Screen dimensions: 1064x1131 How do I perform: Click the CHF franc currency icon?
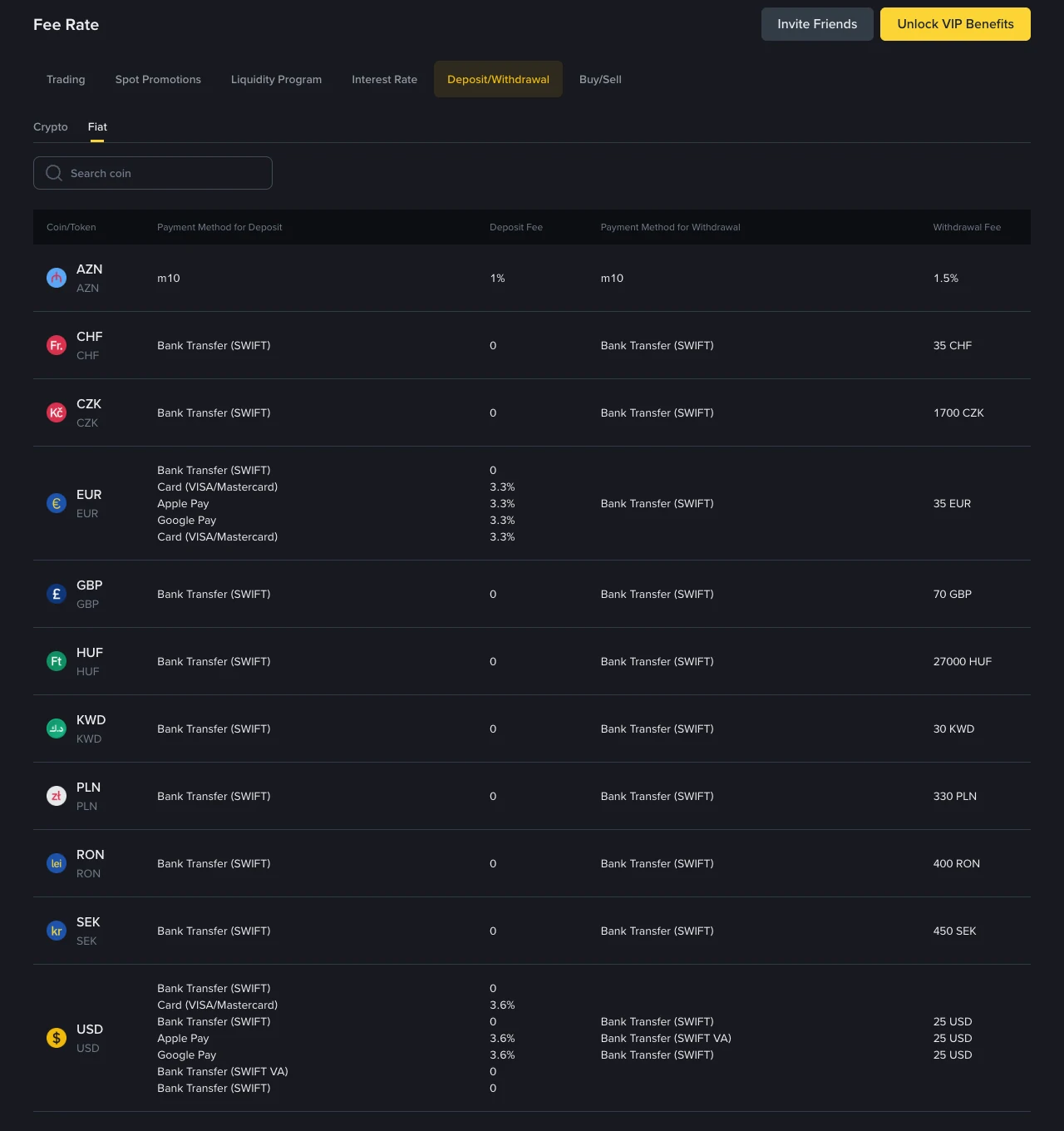point(57,345)
